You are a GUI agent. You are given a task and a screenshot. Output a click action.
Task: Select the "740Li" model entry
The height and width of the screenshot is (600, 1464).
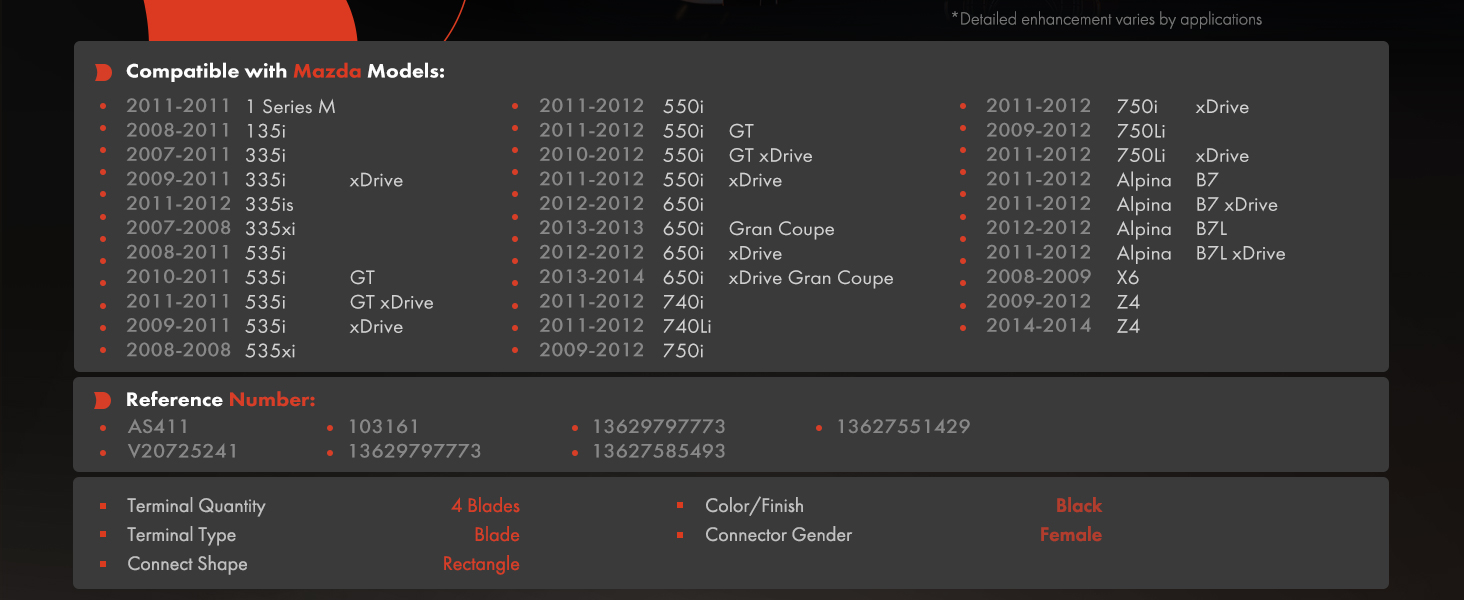687,327
